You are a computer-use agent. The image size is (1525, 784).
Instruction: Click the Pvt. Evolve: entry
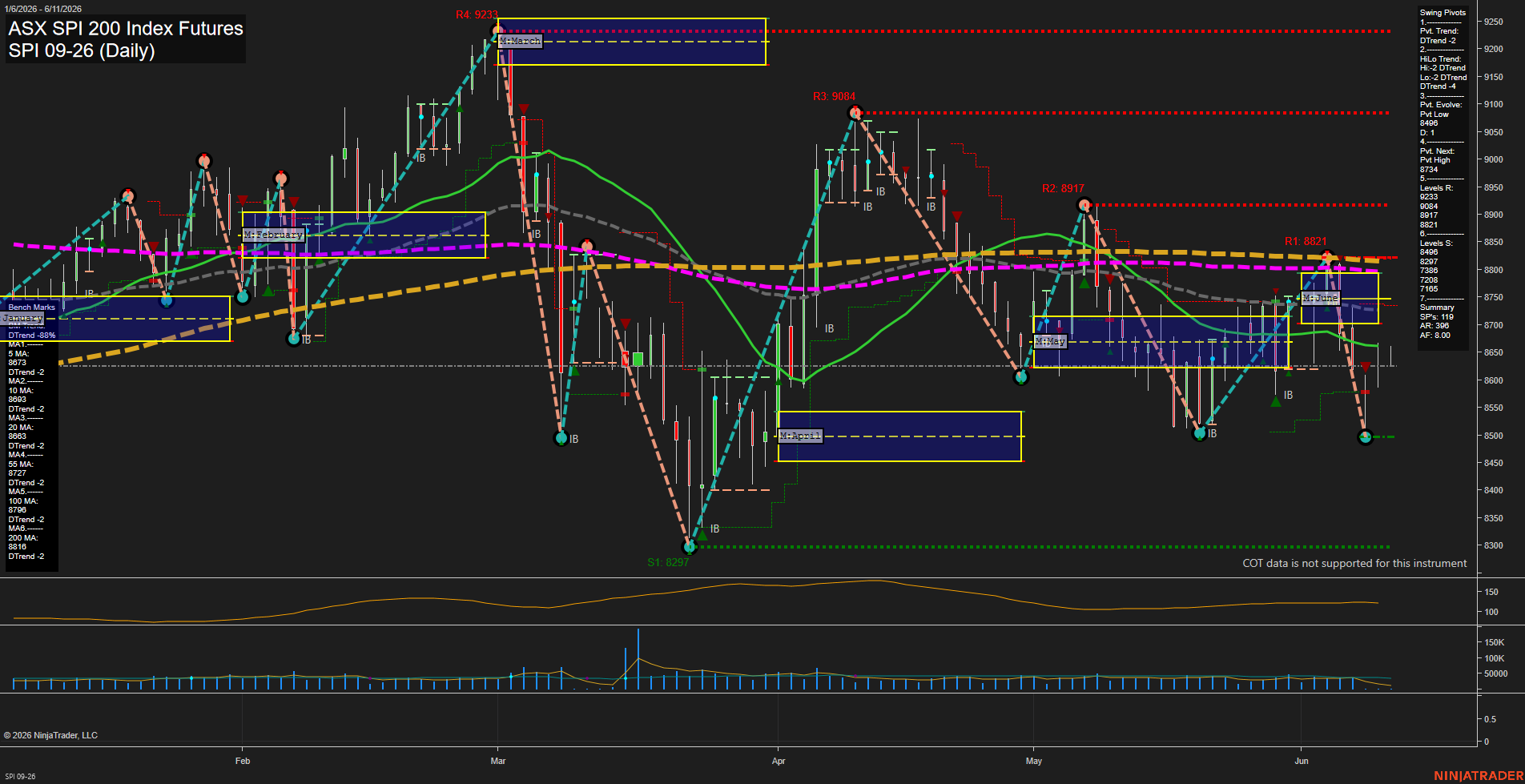point(1441,105)
